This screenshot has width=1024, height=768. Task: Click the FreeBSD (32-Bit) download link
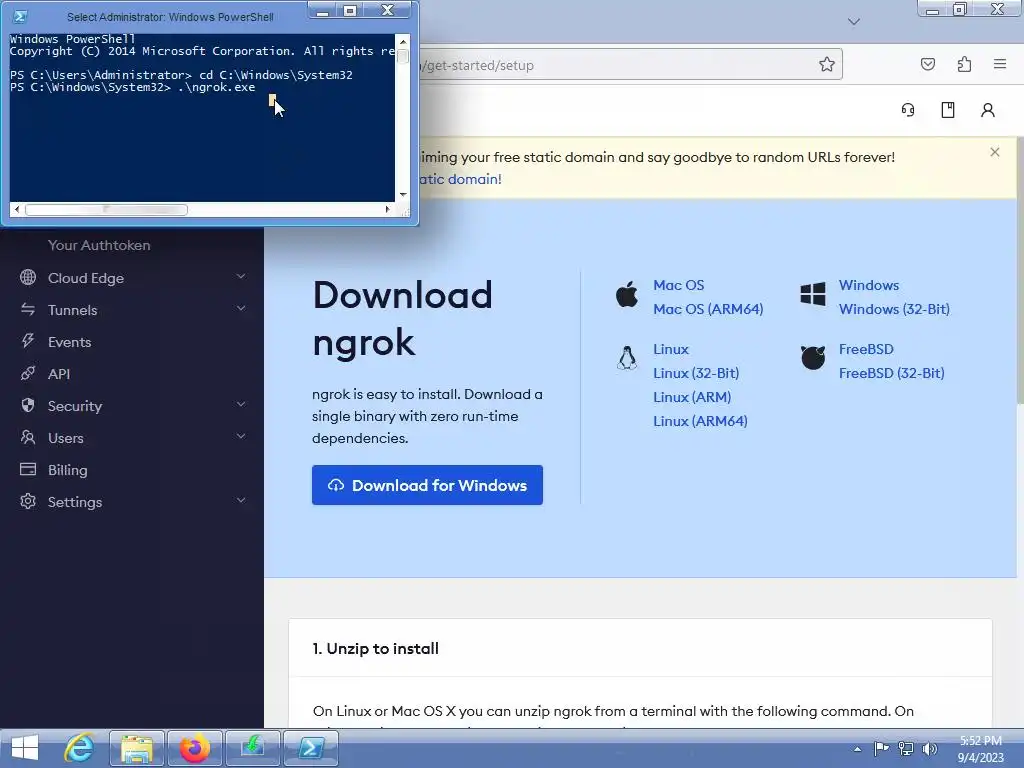tap(891, 373)
